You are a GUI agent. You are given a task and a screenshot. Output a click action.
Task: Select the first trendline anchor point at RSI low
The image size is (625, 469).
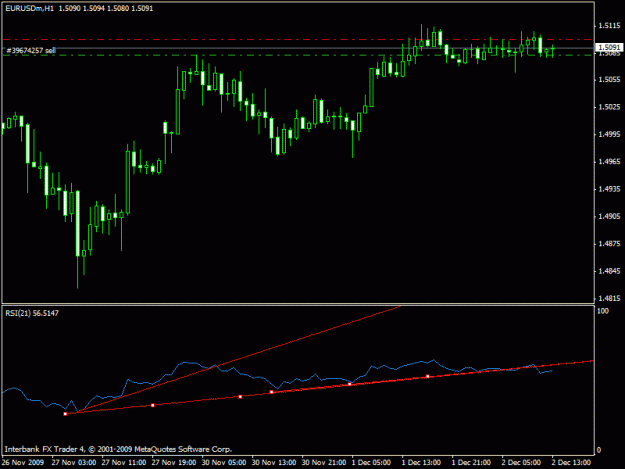pyautogui.click(x=65, y=414)
